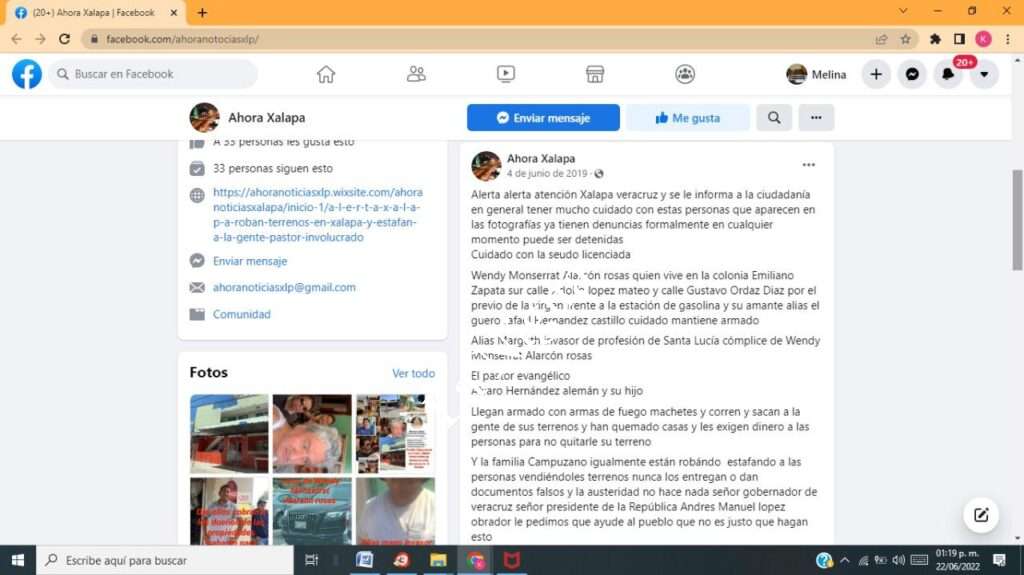The image size is (1024, 575).
Task: Open the building photo thumbnail
Action: point(229,433)
